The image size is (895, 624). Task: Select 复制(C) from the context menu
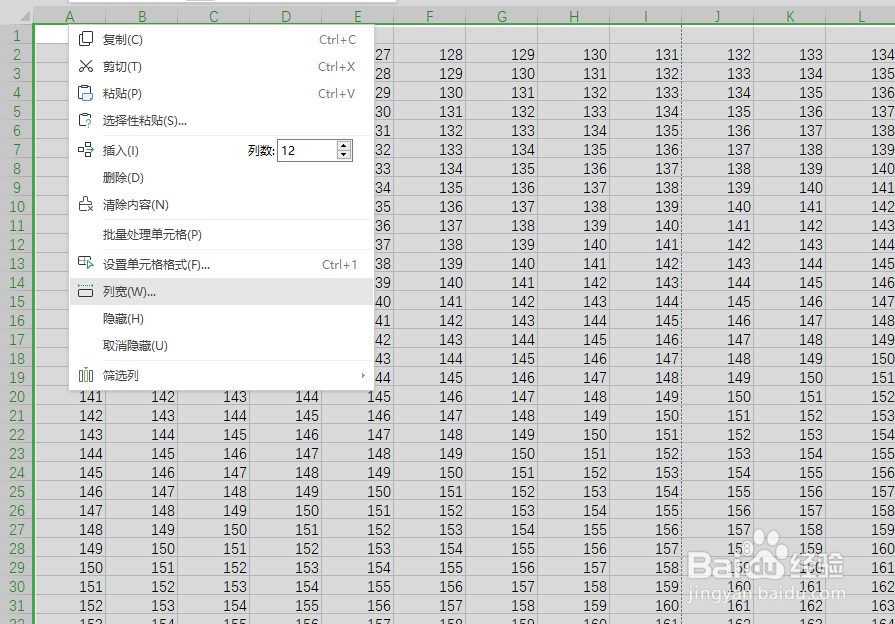(221, 39)
